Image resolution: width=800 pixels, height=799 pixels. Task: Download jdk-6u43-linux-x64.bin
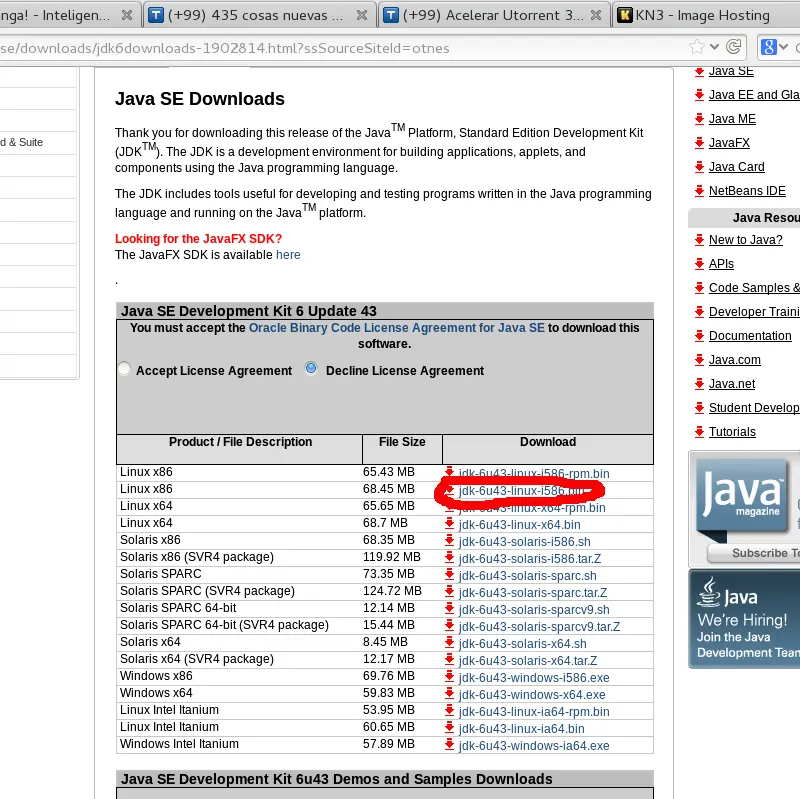click(519, 525)
